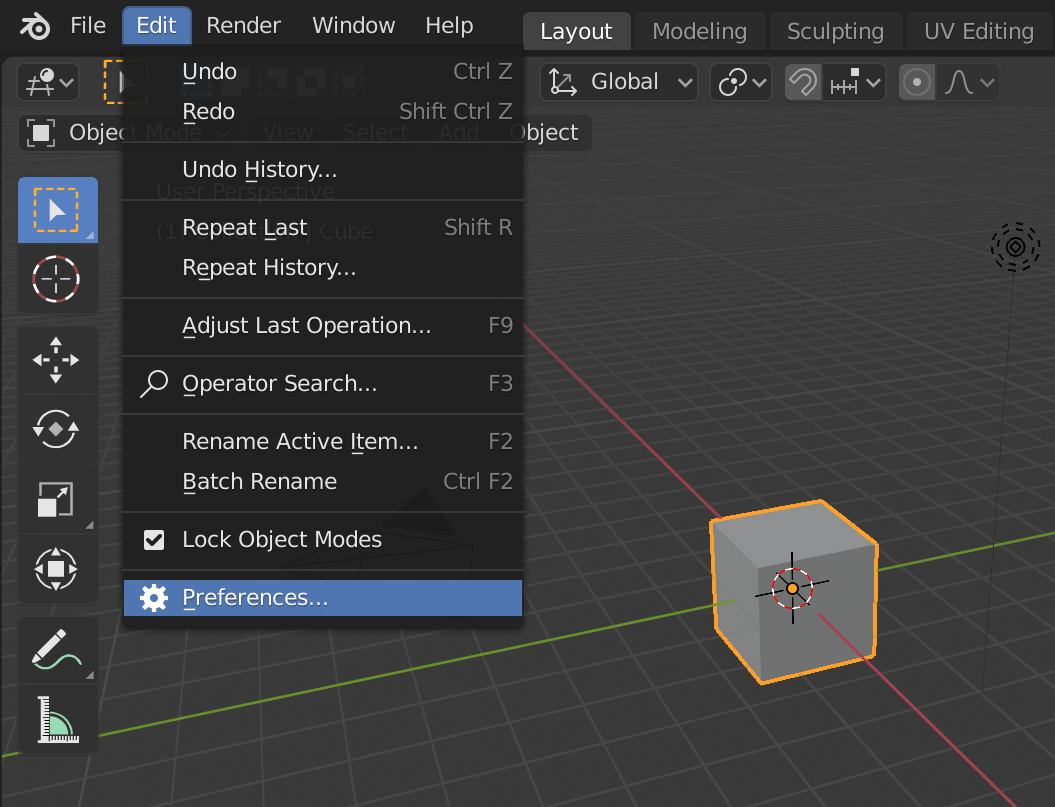The width and height of the screenshot is (1055, 807).
Task: Open the transform pivot point dropdown
Action: [740, 82]
